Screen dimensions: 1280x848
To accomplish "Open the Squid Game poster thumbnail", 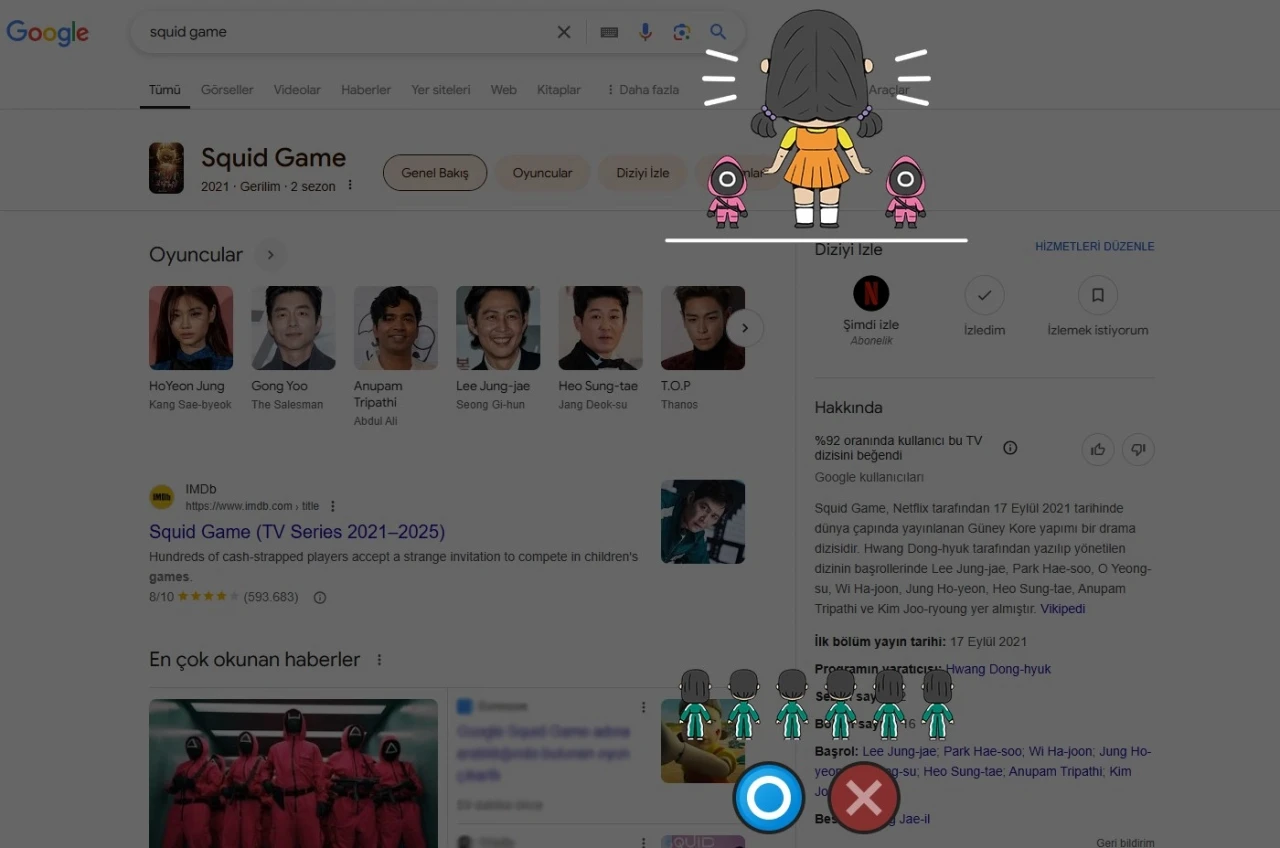I will click(166, 167).
